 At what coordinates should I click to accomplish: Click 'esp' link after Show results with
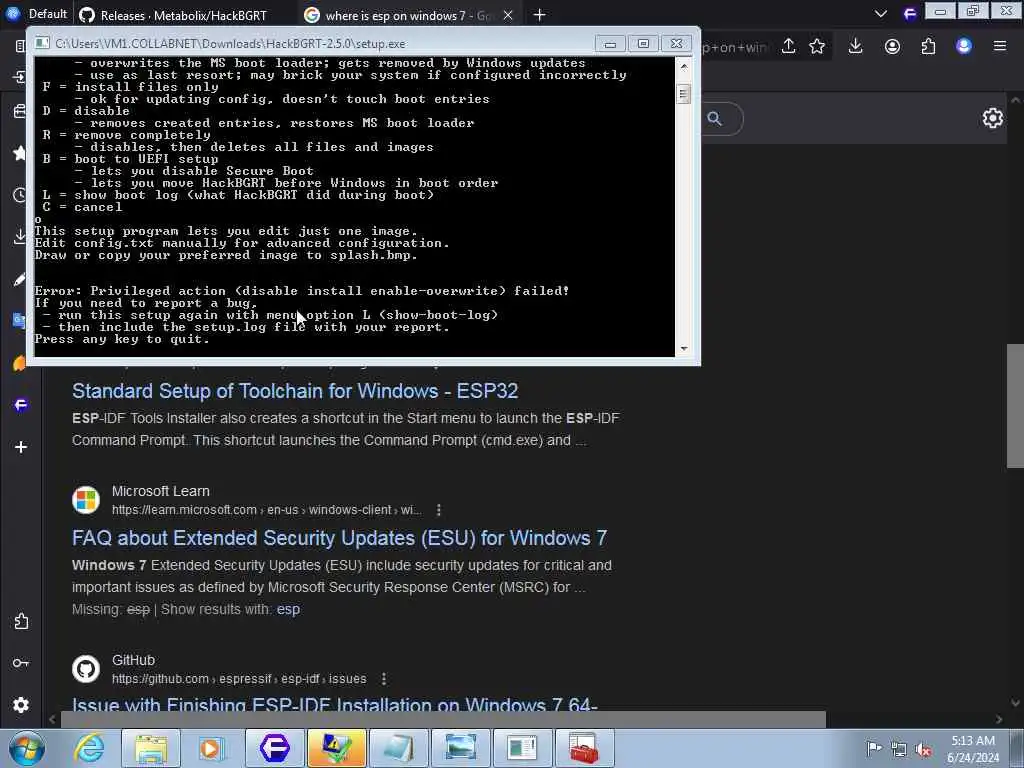288,609
